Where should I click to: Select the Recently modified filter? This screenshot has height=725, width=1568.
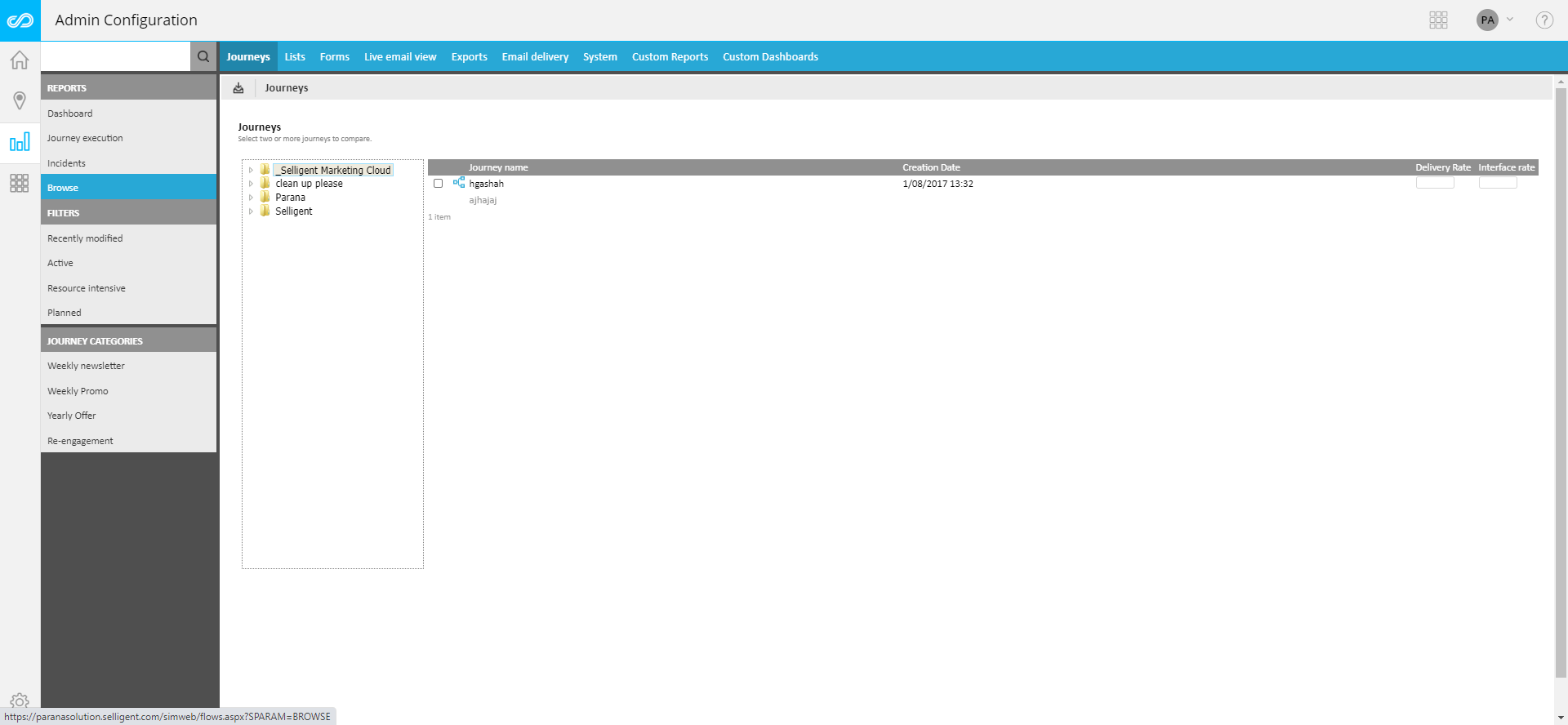[85, 238]
